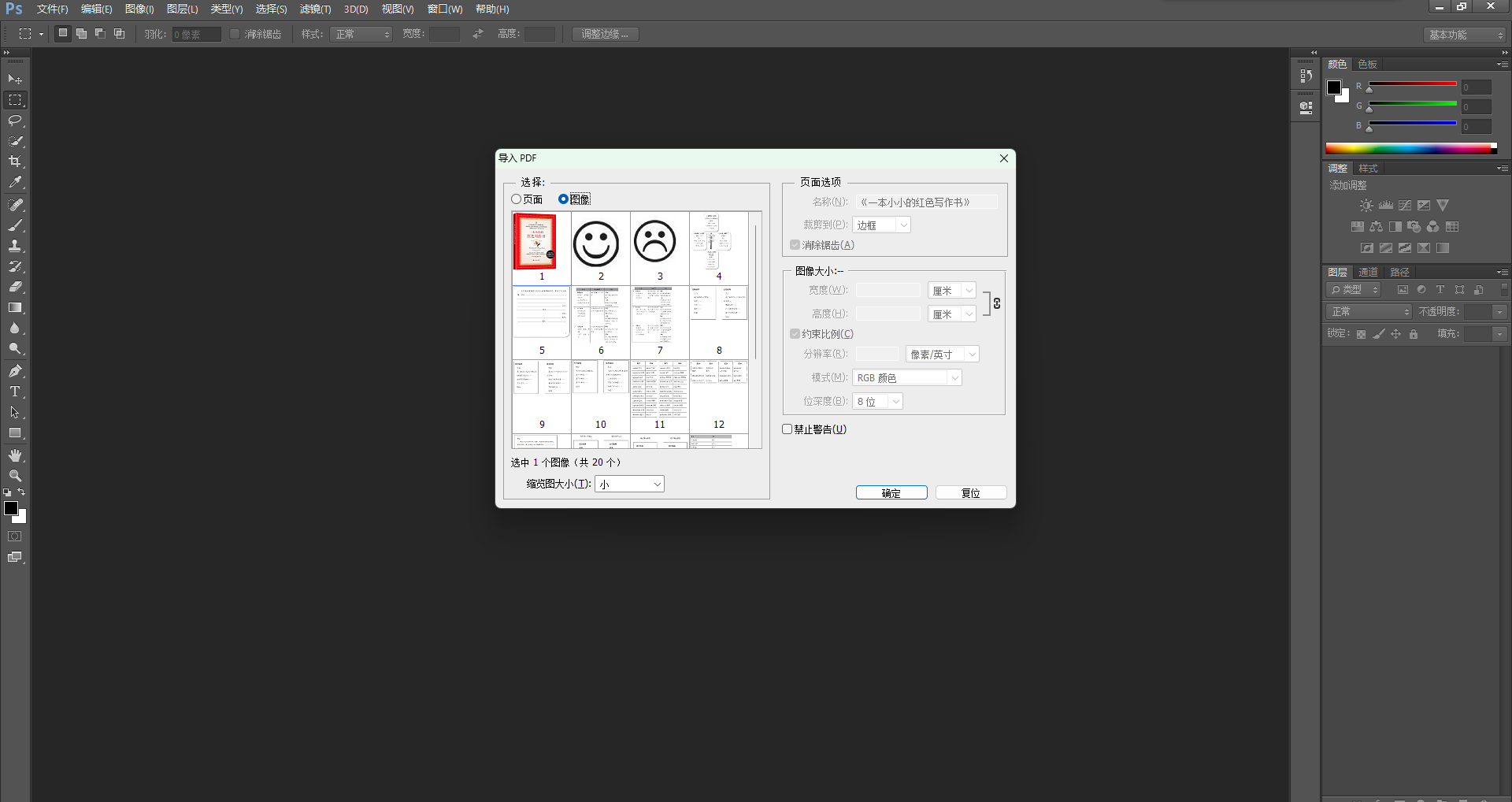Select the Move tool
This screenshot has width=1512, height=802.
click(x=15, y=80)
